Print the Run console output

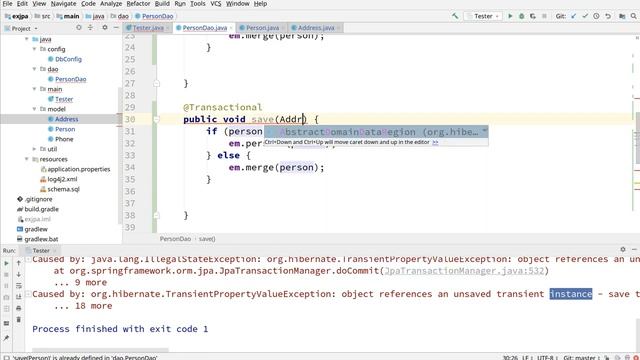[18, 309]
